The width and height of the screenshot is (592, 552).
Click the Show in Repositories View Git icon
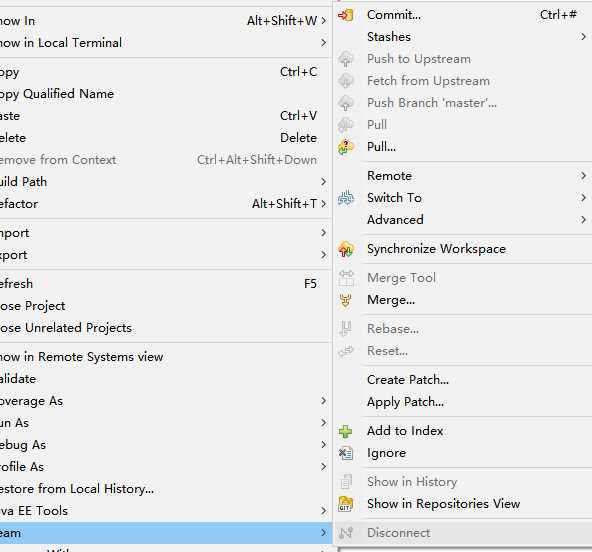[x=345, y=504]
